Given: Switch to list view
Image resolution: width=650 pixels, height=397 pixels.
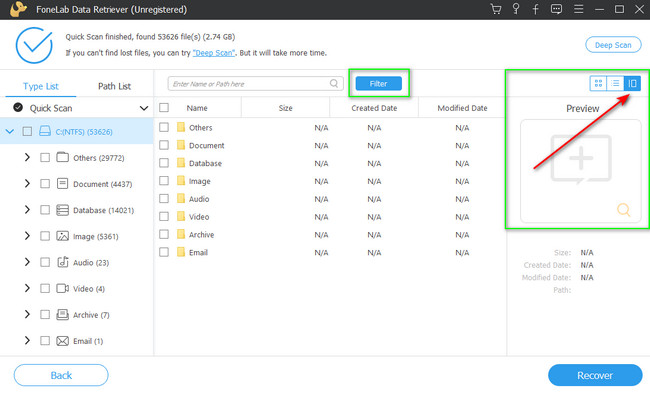Looking at the screenshot, I should 615,83.
